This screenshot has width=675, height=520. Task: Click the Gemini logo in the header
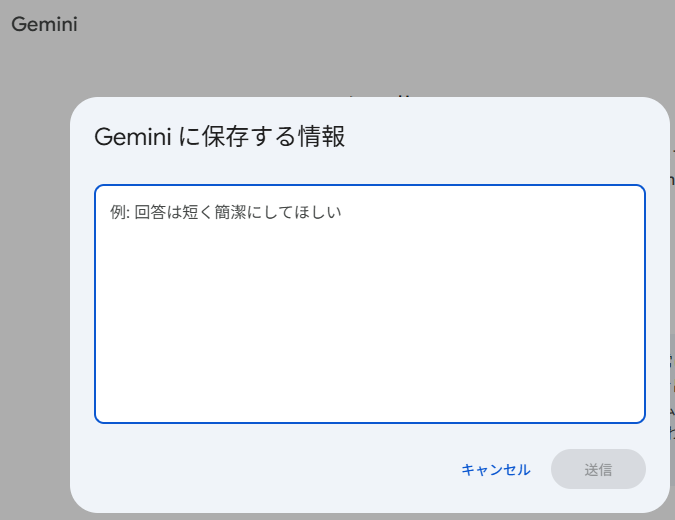[x=44, y=24]
